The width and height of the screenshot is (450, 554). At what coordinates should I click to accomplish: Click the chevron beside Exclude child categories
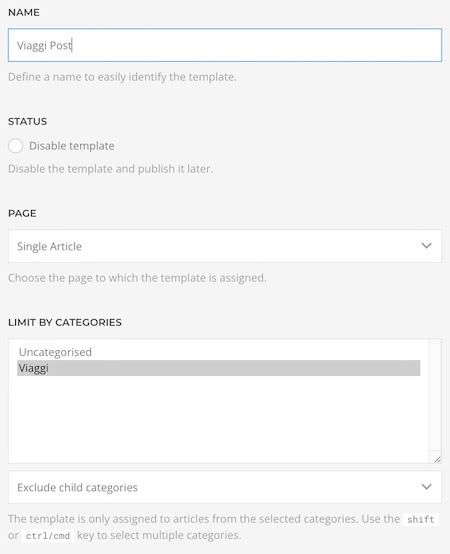point(426,487)
